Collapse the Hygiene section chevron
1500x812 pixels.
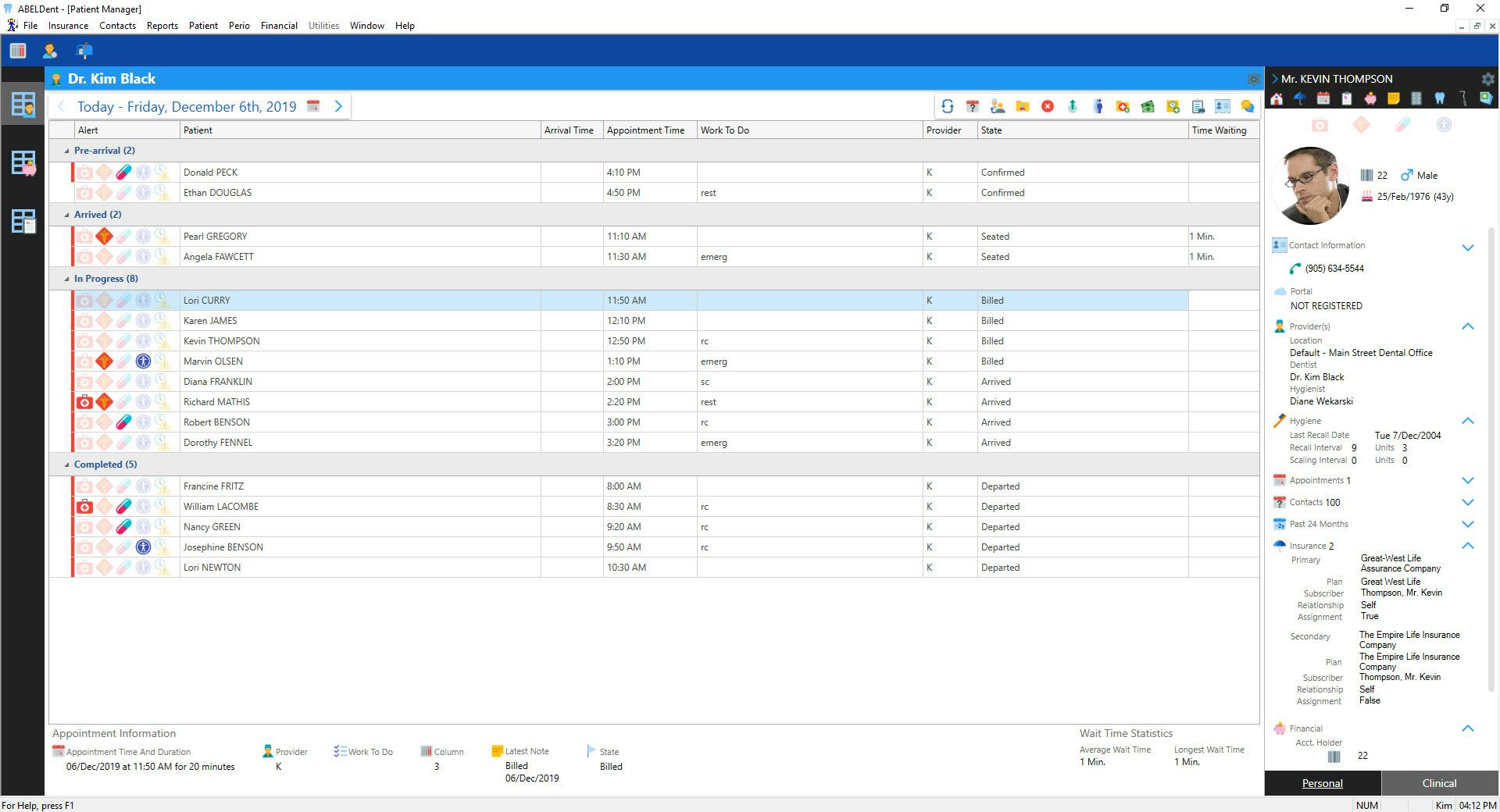coord(1469,421)
